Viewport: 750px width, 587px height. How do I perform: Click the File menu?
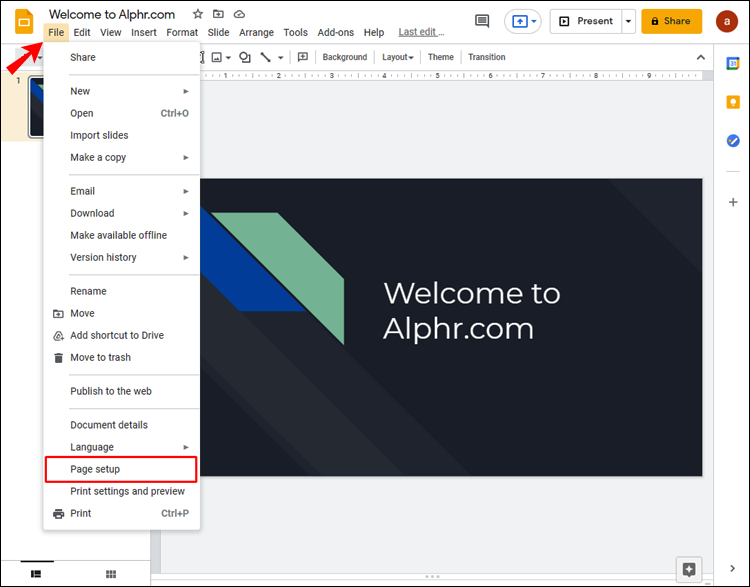tap(56, 33)
